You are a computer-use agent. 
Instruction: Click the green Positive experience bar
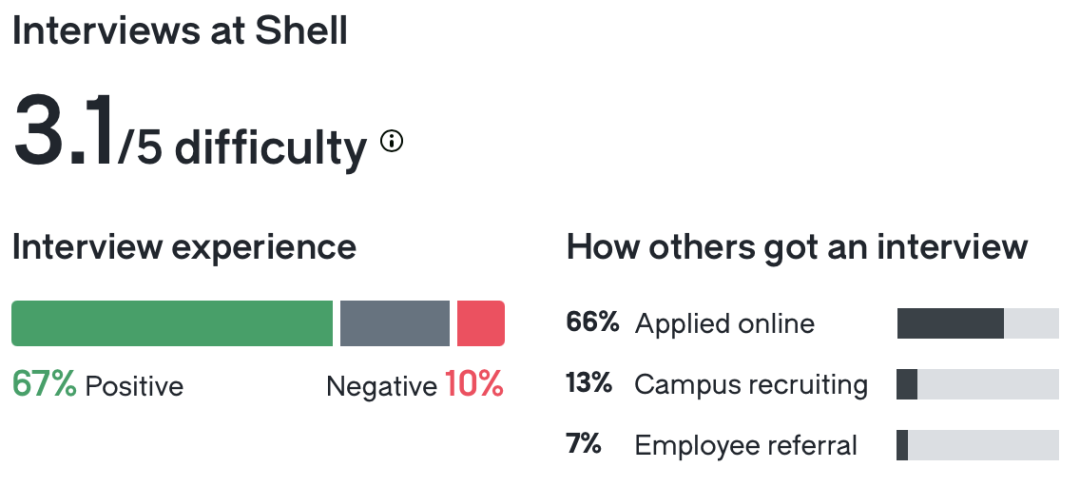(x=172, y=324)
